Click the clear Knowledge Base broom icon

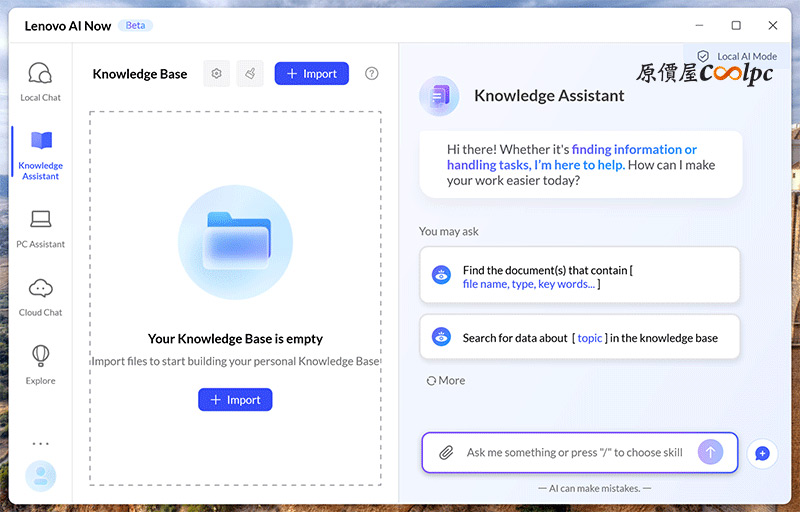pyautogui.click(x=250, y=74)
